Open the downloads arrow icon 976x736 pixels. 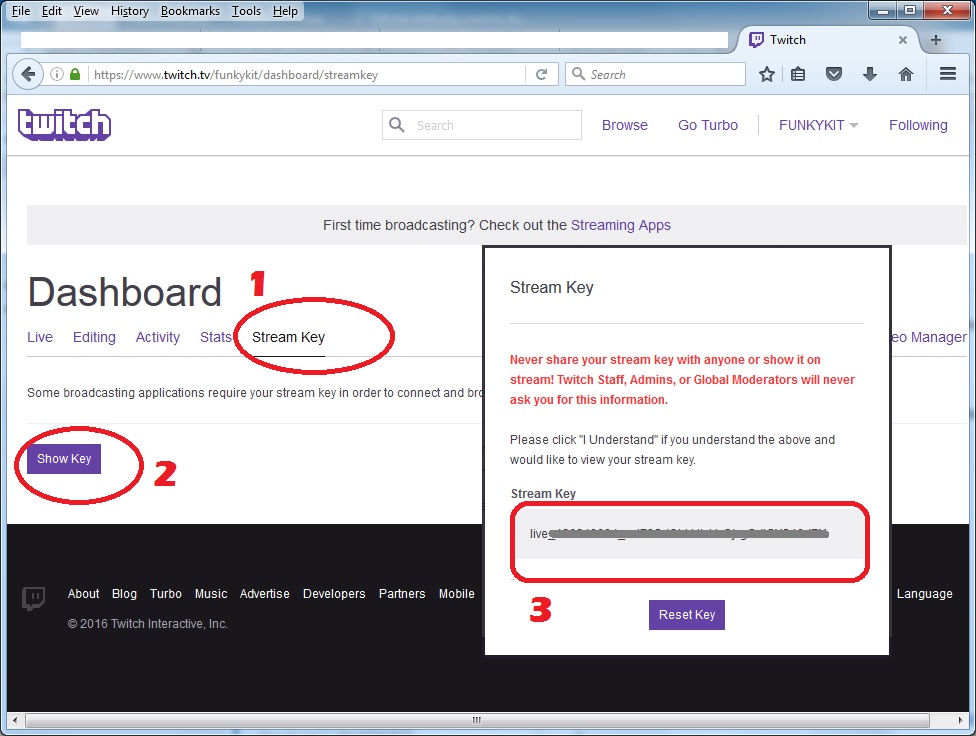(x=870, y=75)
